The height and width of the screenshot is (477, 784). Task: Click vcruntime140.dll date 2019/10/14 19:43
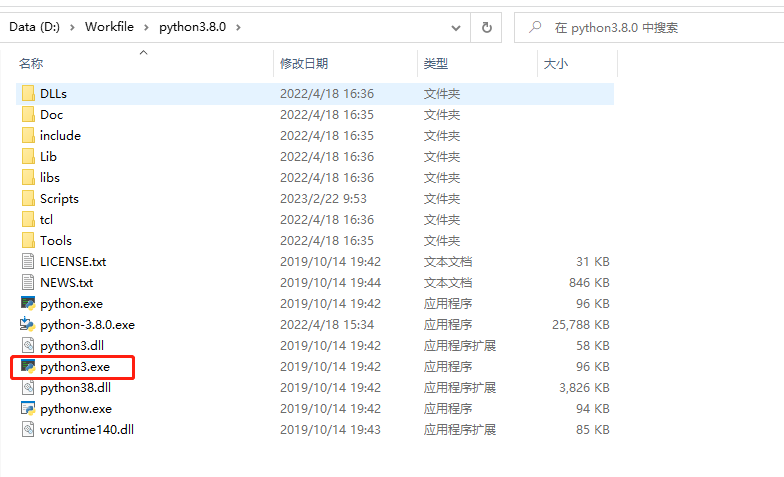330,430
